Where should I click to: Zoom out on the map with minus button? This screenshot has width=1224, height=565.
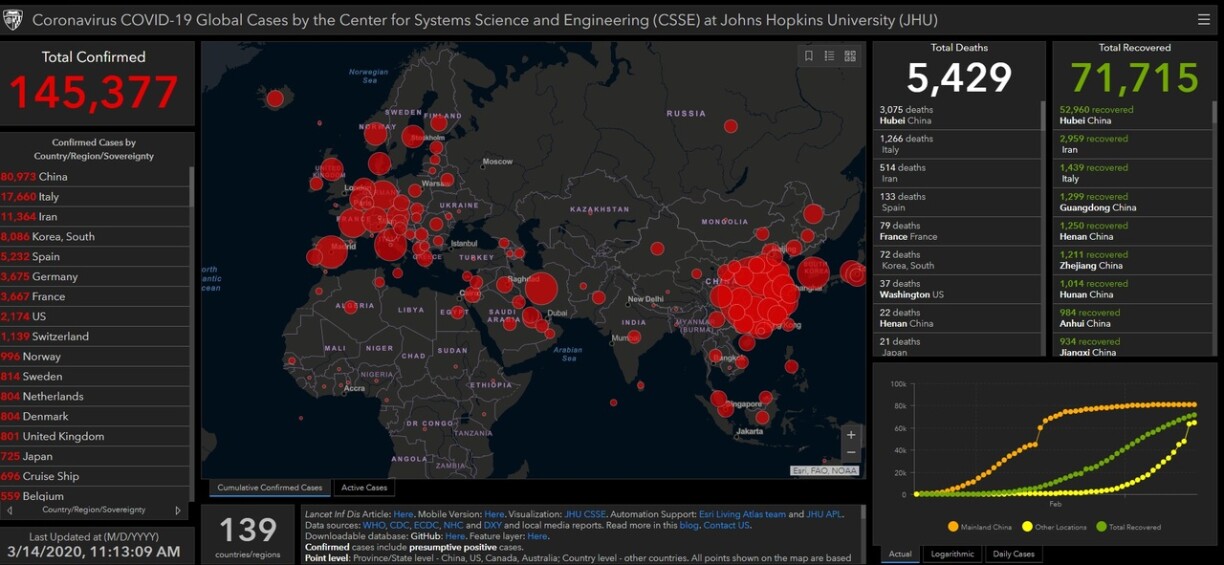[851, 453]
